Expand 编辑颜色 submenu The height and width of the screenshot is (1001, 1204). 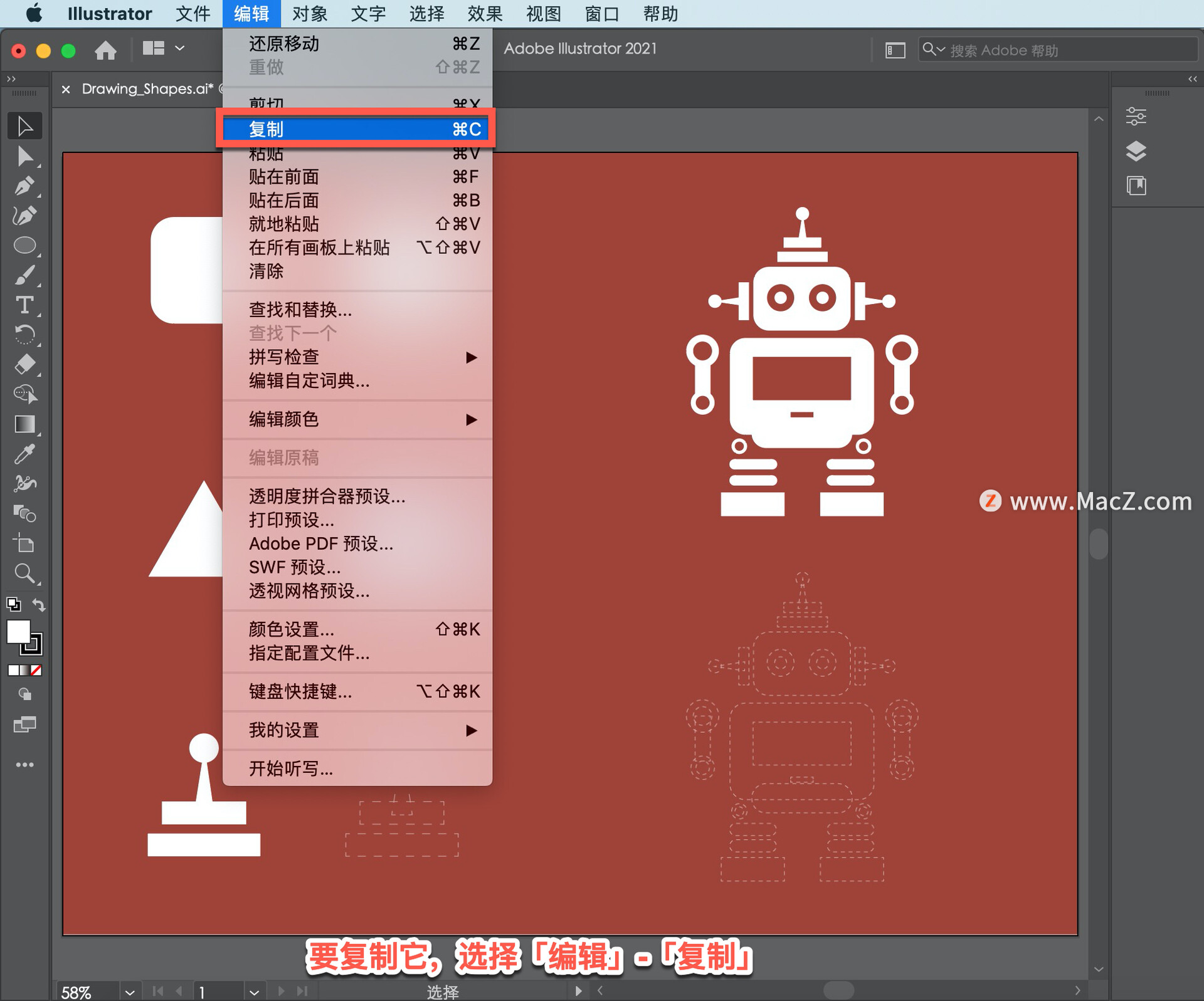coord(357,419)
